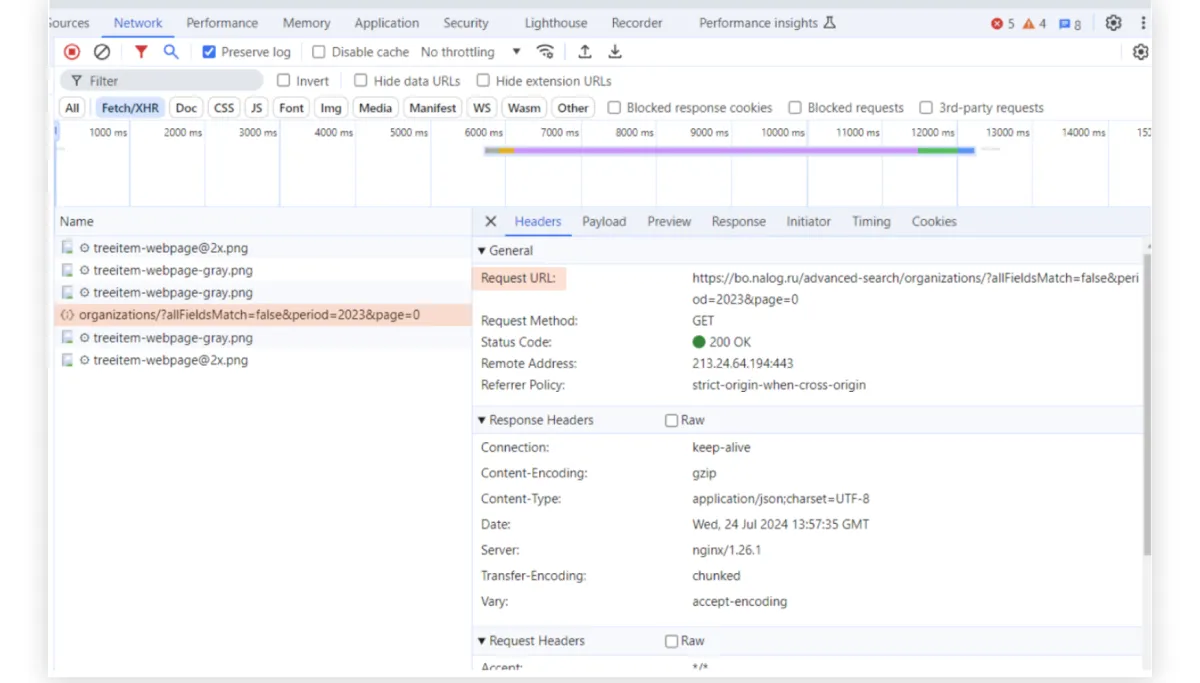This screenshot has width=1200, height=683.
Task: Clear the network log
Action: coord(102,52)
